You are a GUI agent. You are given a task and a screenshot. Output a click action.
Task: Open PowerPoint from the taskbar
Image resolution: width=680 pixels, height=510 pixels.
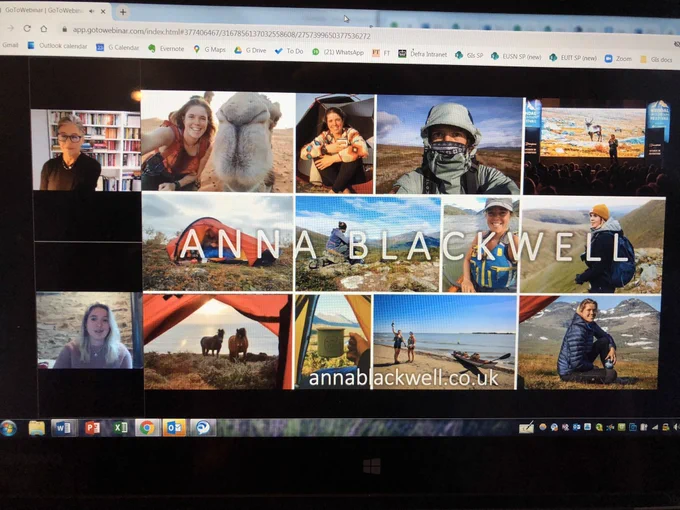pos(92,428)
